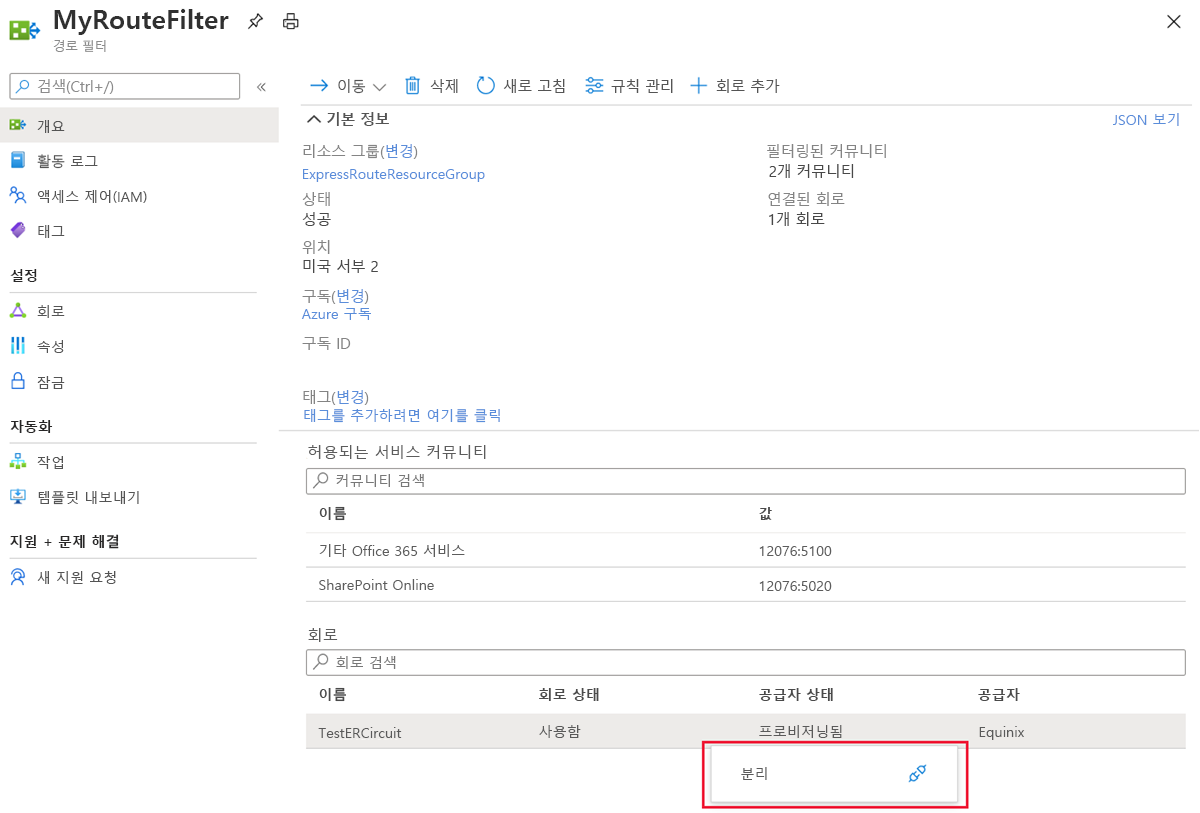Open ExpressRouteResourceGroup link
Viewport: 1200px width, 813px height.
(x=393, y=174)
